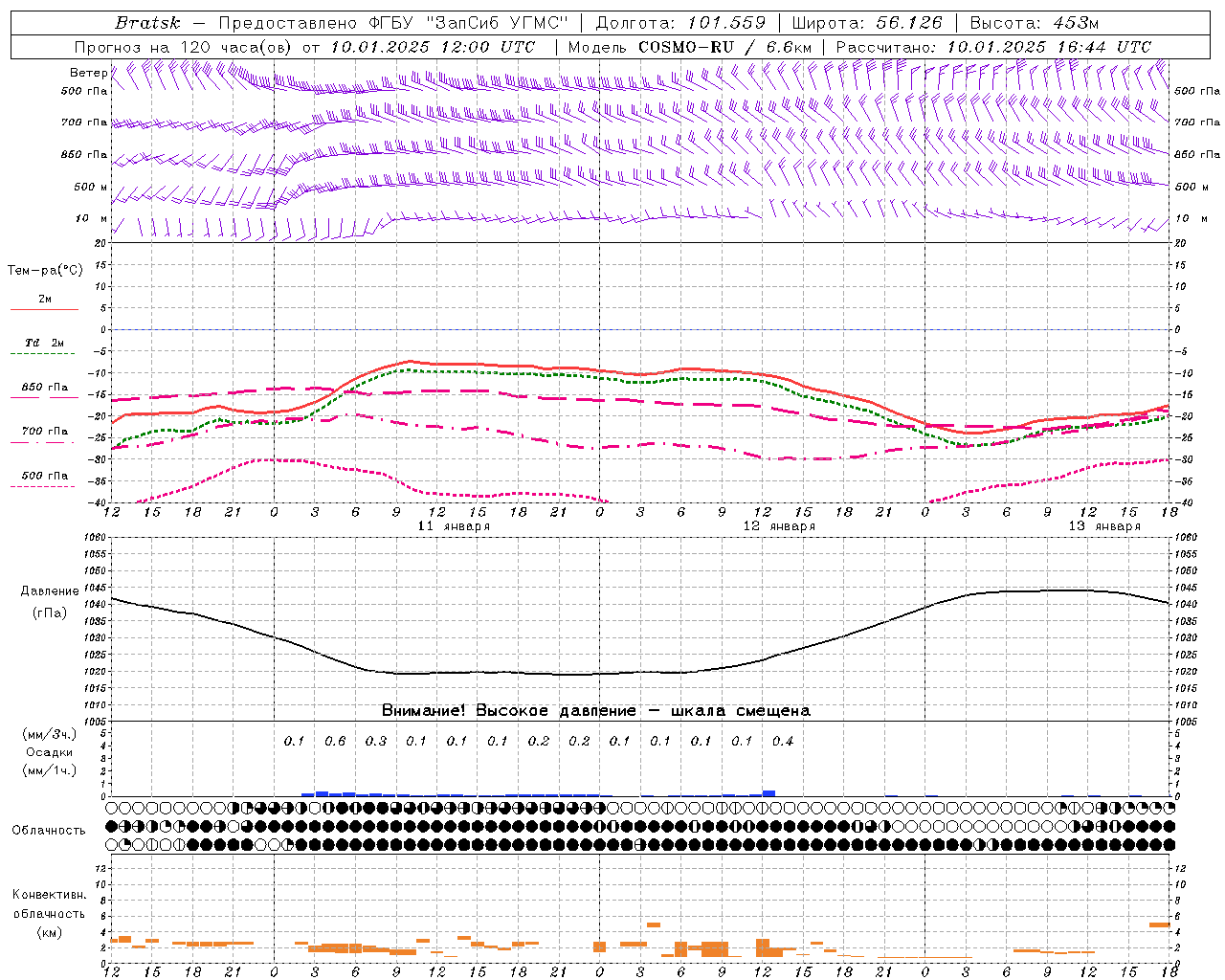This screenshot has width=1225, height=980.
Task: Click the 12 января date label
Action: click(779, 526)
